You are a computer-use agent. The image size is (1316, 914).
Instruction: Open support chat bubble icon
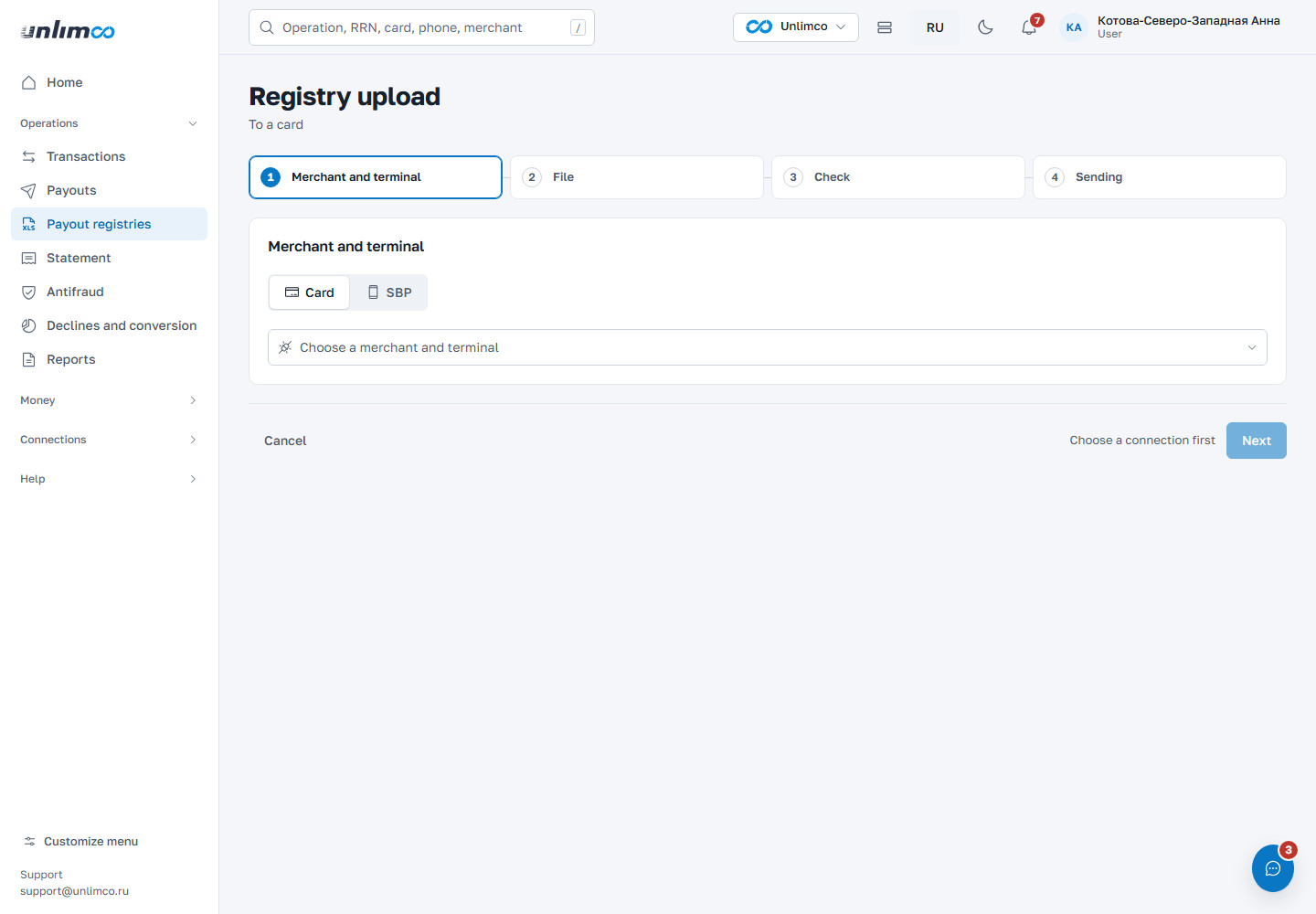pyautogui.click(x=1273, y=868)
